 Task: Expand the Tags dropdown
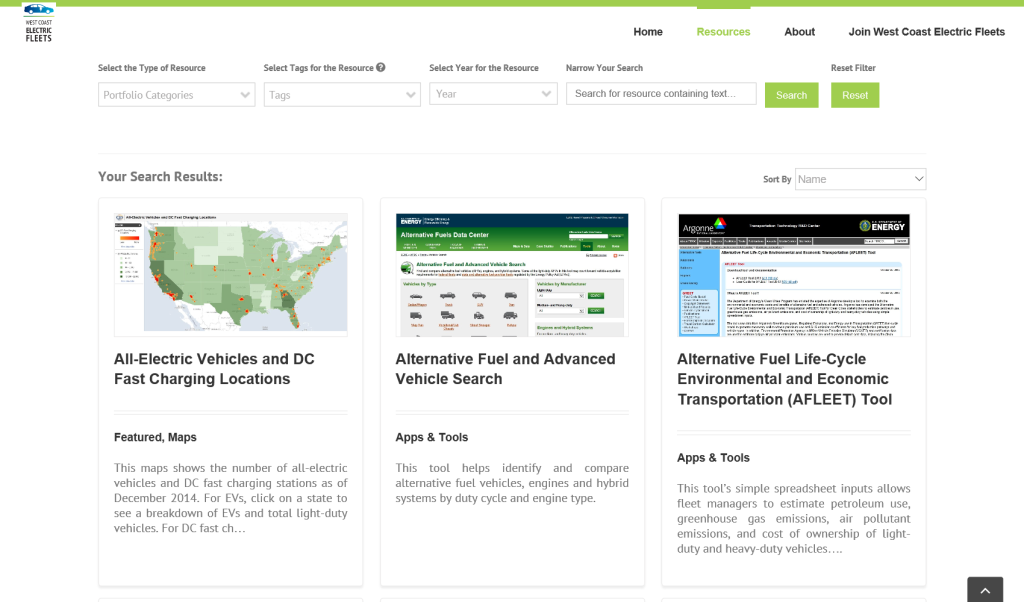[342, 95]
